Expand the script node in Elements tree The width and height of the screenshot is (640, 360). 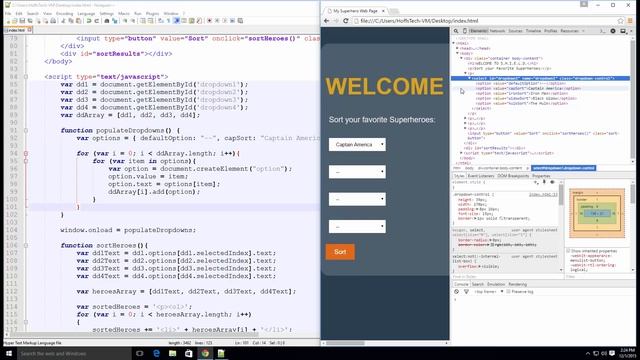point(461,153)
